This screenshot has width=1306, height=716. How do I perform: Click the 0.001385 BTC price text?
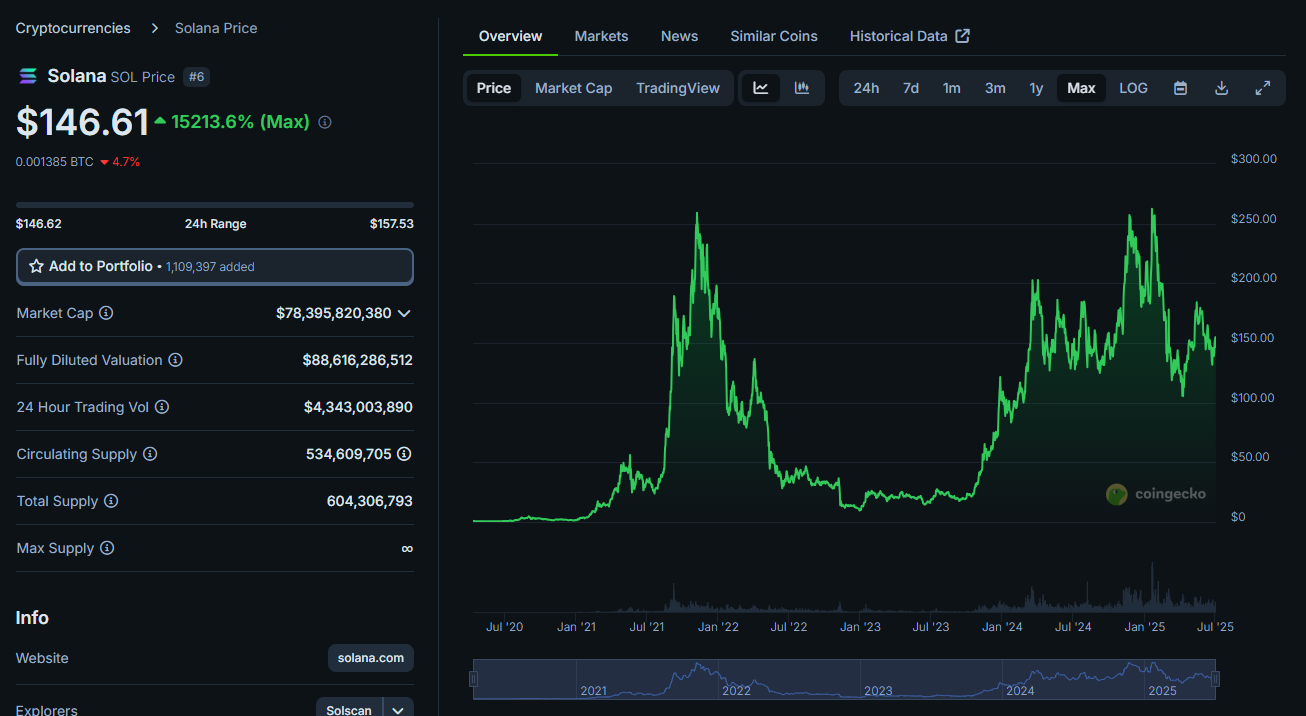[x=55, y=161]
